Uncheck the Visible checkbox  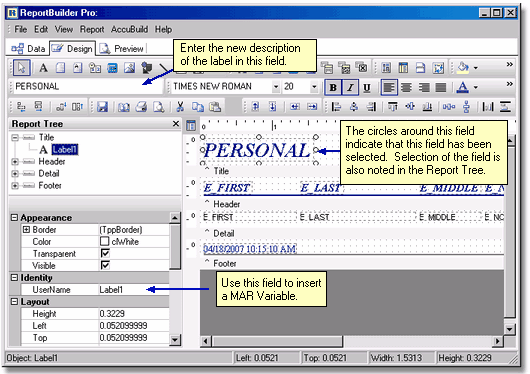coord(105,265)
